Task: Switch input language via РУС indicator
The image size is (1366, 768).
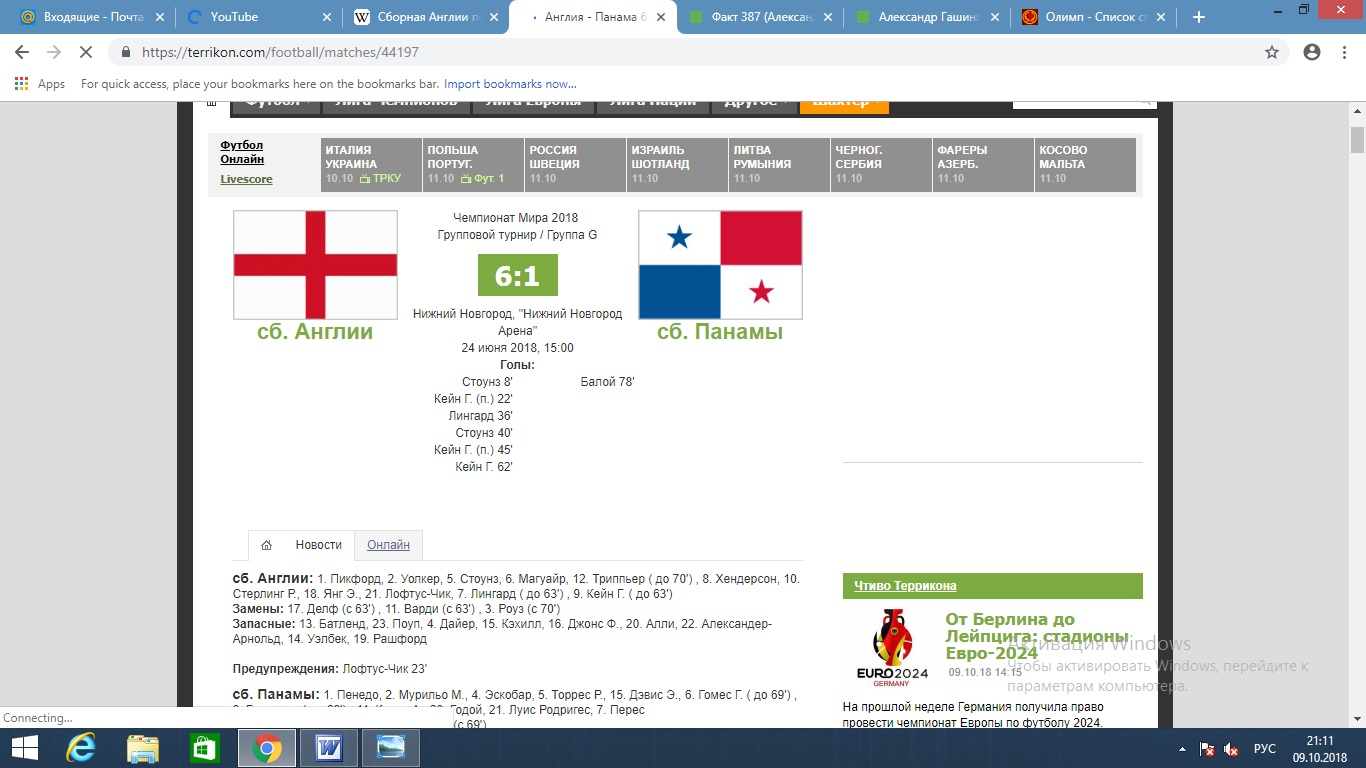Action: pos(1265,749)
